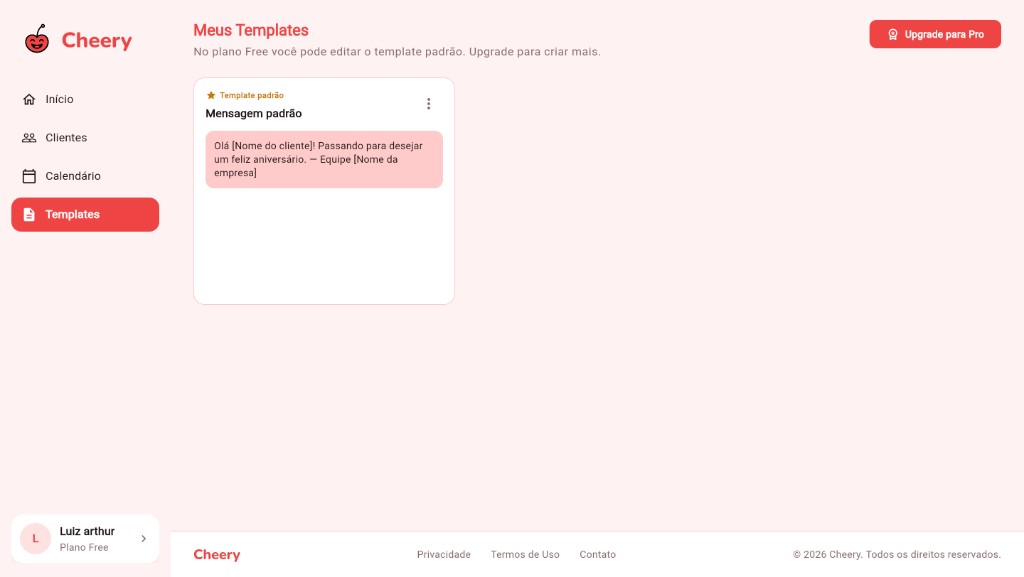Click the Cheery wordmark in the footer
Viewport: 1024px width, 577px height.
click(x=217, y=554)
